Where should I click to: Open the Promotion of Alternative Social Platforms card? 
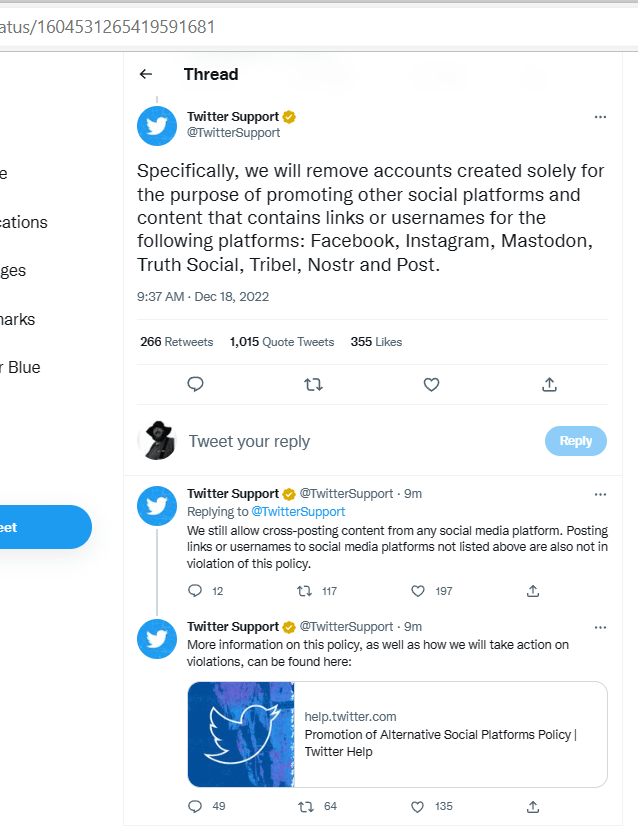397,734
